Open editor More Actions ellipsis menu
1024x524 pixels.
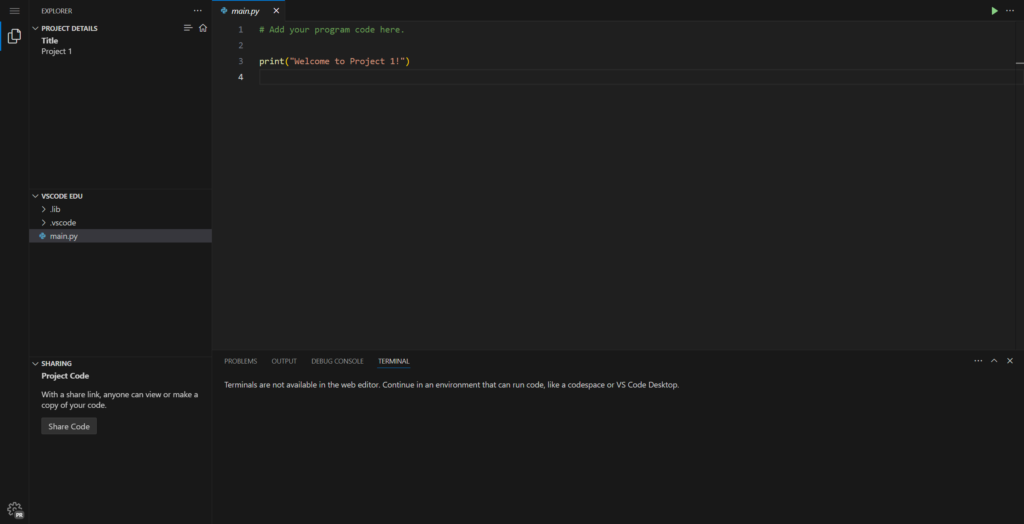[x=1010, y=10]
